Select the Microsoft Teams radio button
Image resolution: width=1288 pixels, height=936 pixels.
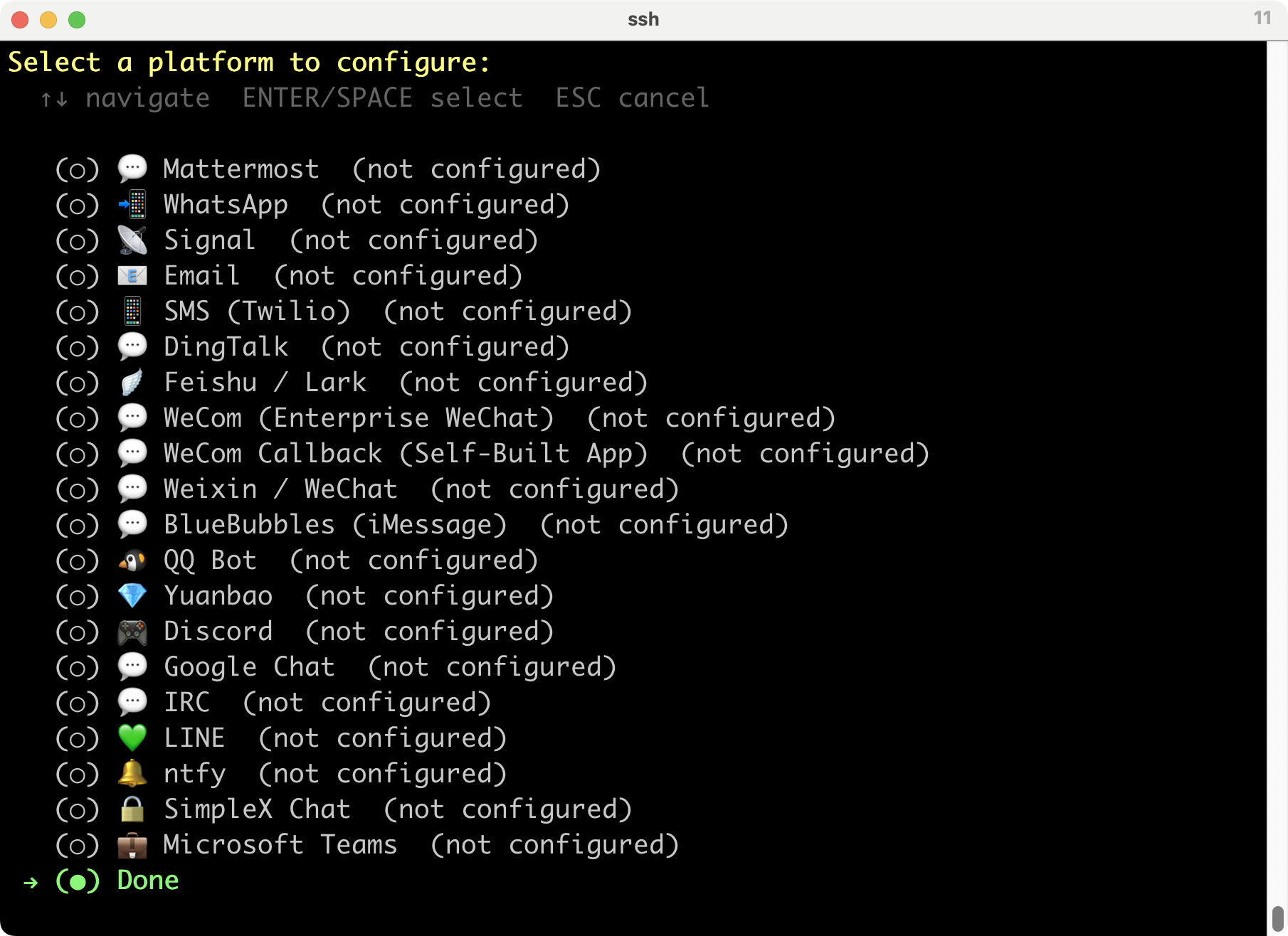point(78,845)
